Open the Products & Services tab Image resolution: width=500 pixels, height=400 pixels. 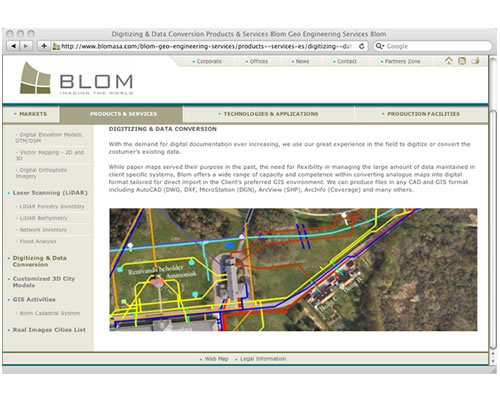point(121,114)
